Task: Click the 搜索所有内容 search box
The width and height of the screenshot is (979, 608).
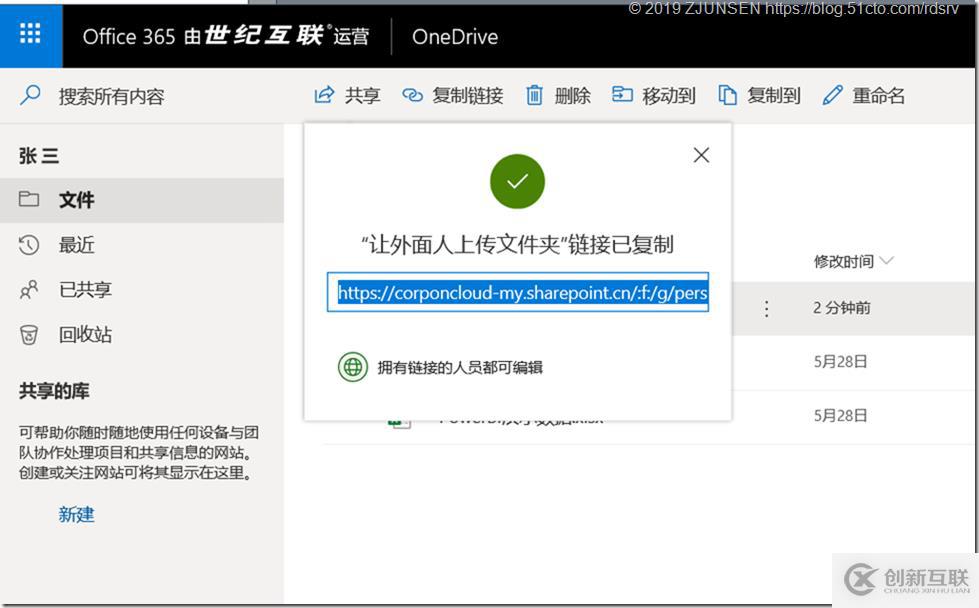Action: (111, 96)
